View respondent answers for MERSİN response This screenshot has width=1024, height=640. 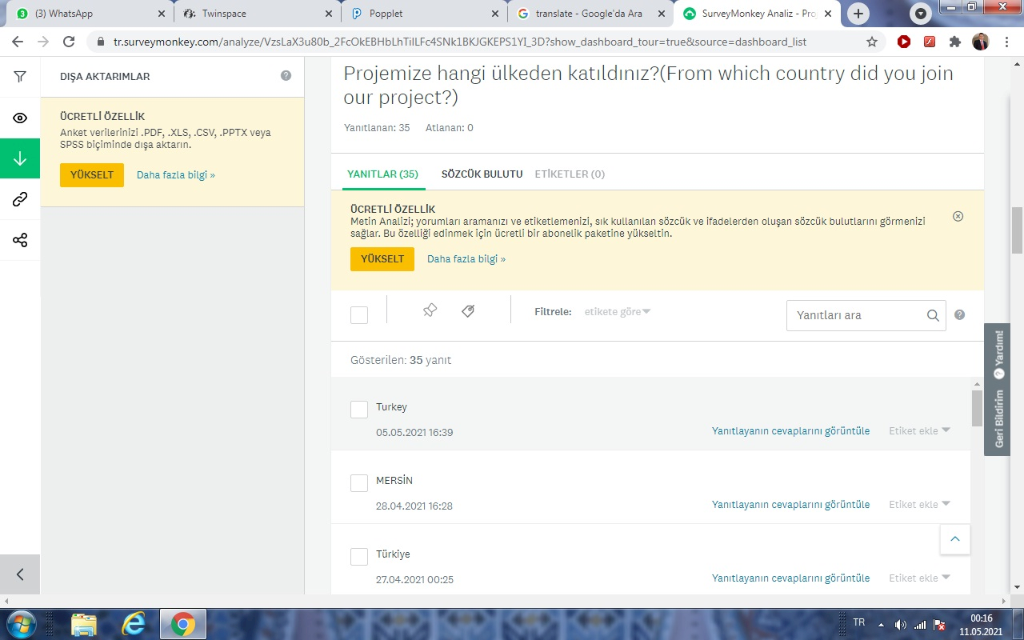click(x=790, y=505)
